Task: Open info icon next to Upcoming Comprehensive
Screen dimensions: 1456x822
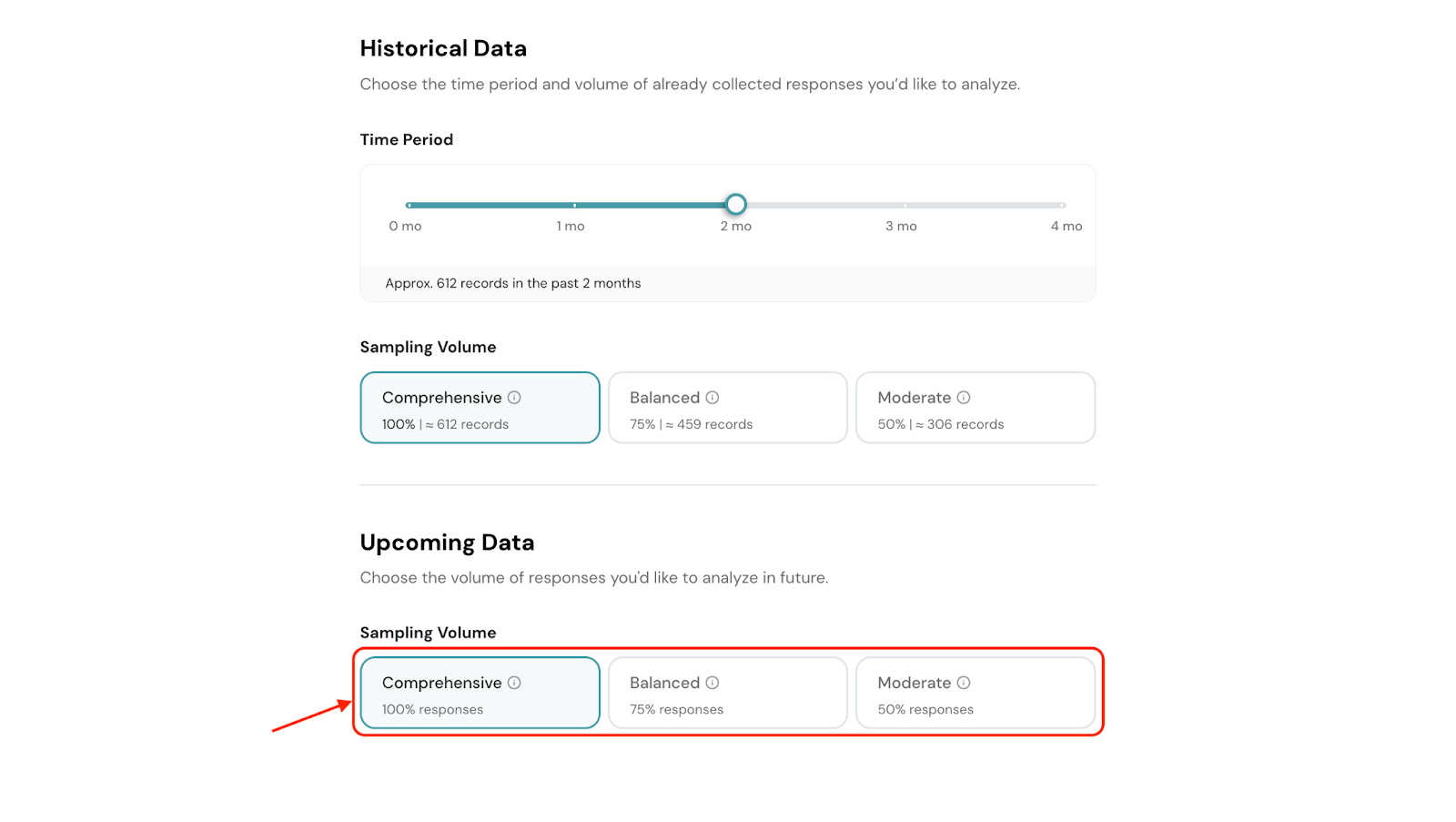Action: pos(514,683)
